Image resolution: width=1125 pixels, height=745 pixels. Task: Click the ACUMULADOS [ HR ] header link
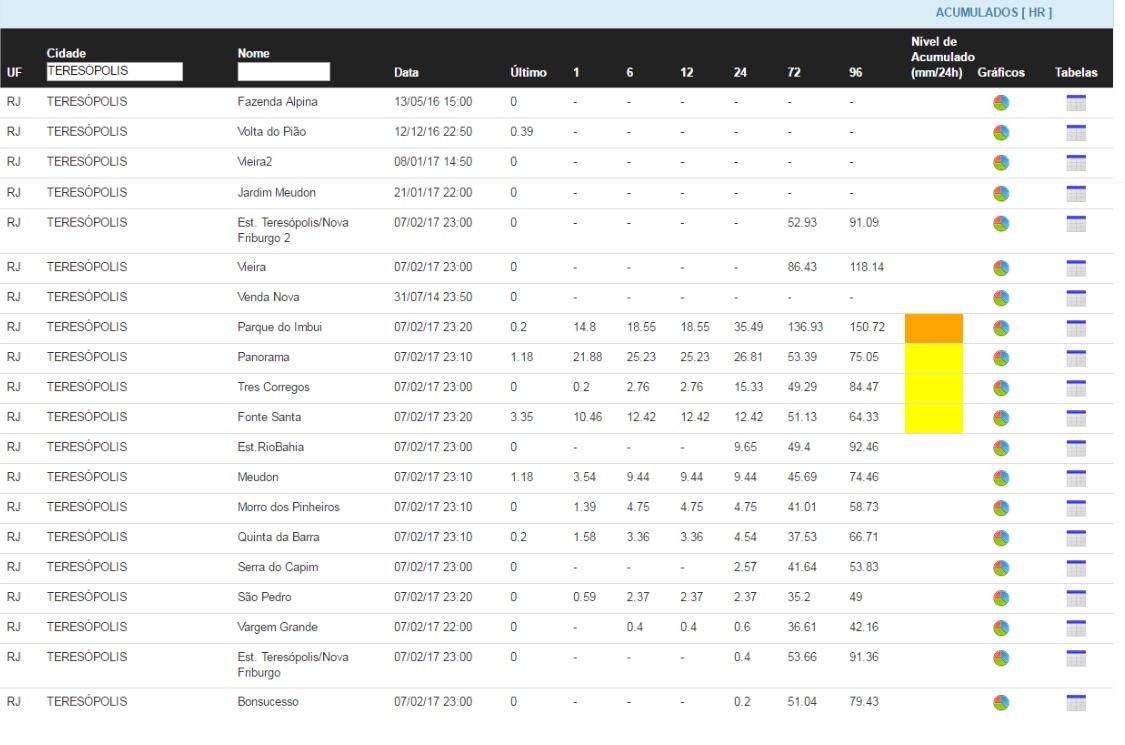pyautogui.click(x=993, y=13)
